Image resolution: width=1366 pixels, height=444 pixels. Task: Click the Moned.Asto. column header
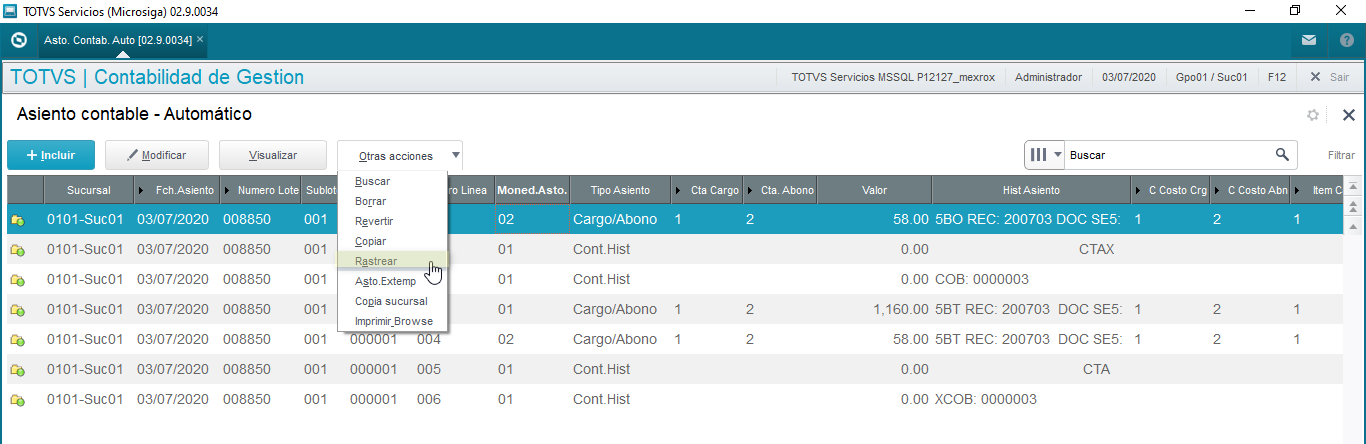[532, 190]
